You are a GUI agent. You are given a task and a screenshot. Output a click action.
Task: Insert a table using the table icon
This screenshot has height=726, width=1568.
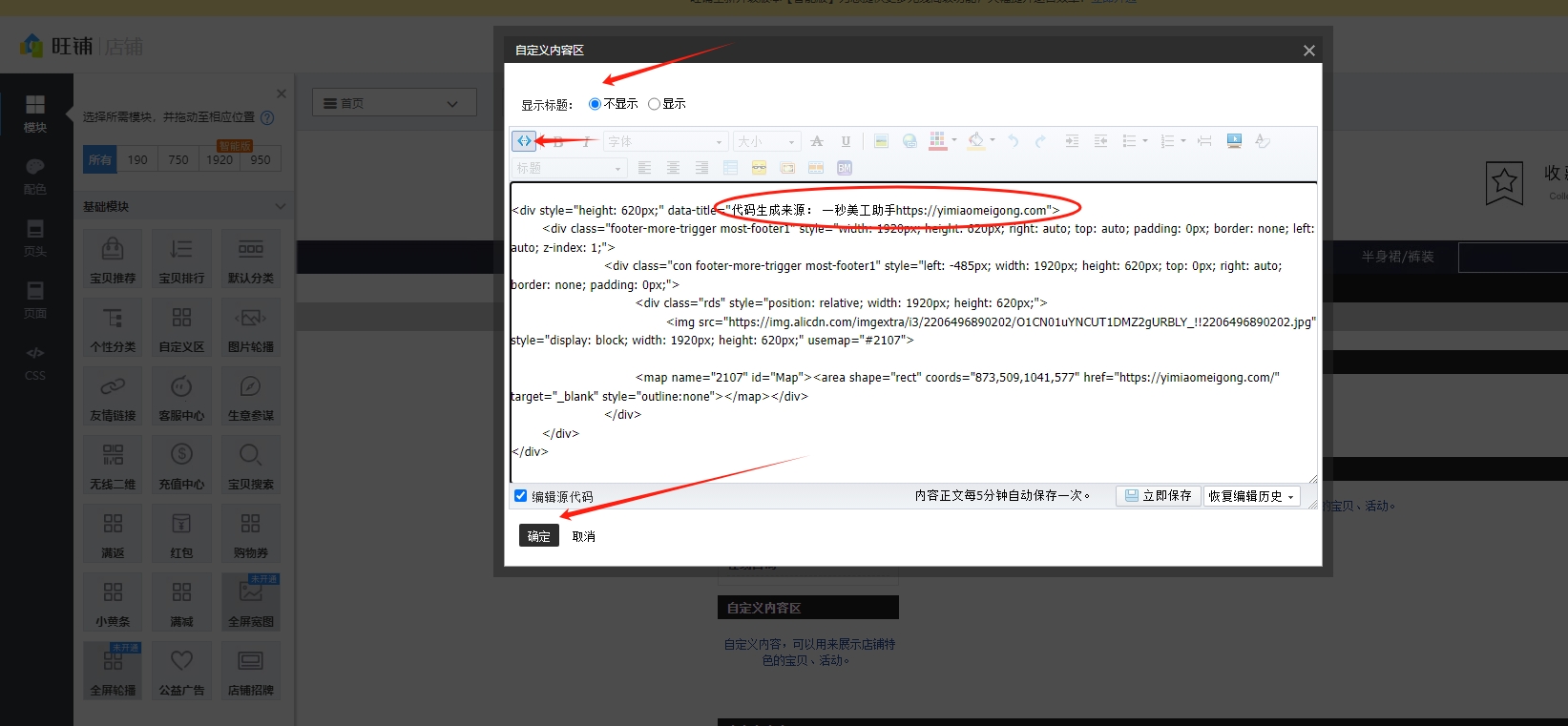[x=730, y=168]
